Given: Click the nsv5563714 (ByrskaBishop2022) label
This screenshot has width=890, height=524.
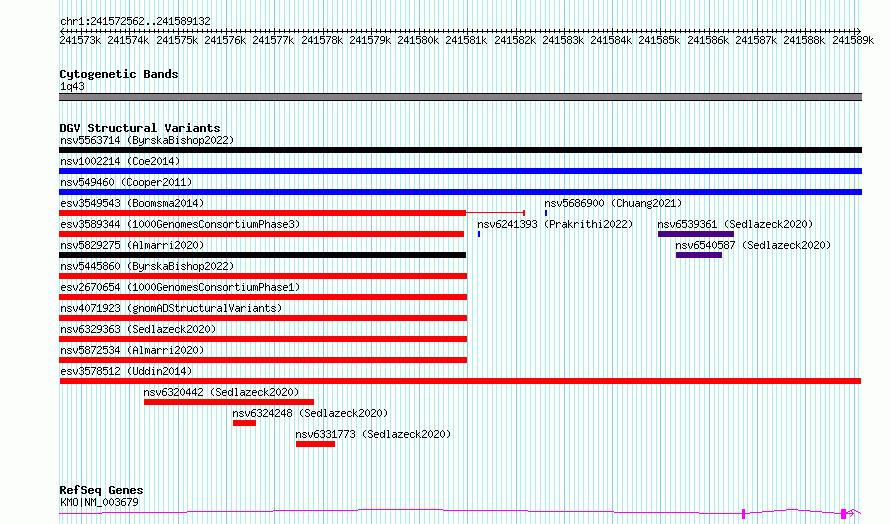Looking at the screenshot, I should click(147, 140).
